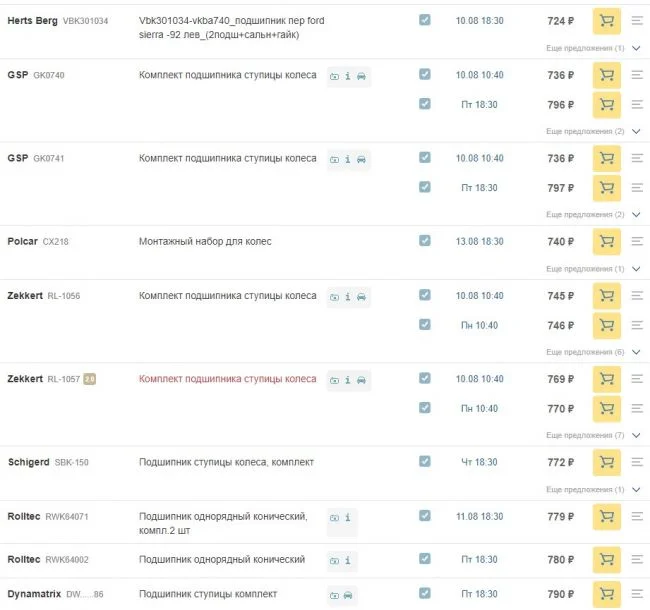
Task: Open photo icon for GSP GK0741
Action: 334,159
